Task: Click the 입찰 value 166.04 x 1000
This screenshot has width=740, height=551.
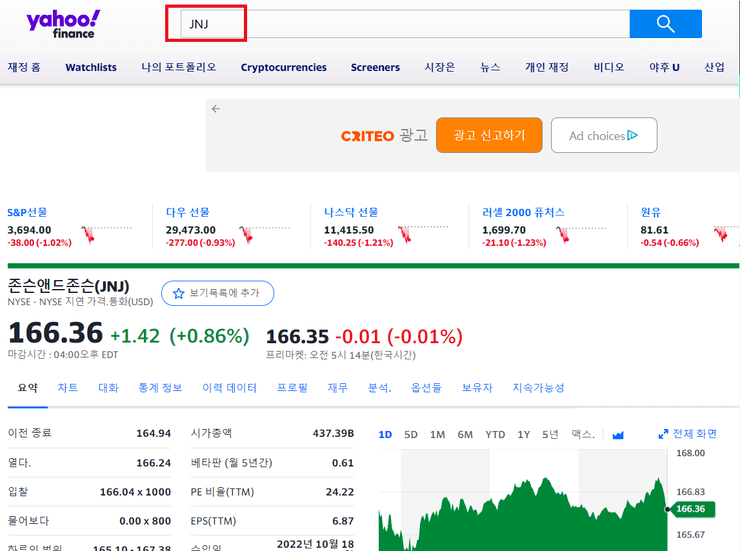Action: click(x=135, y=492)
